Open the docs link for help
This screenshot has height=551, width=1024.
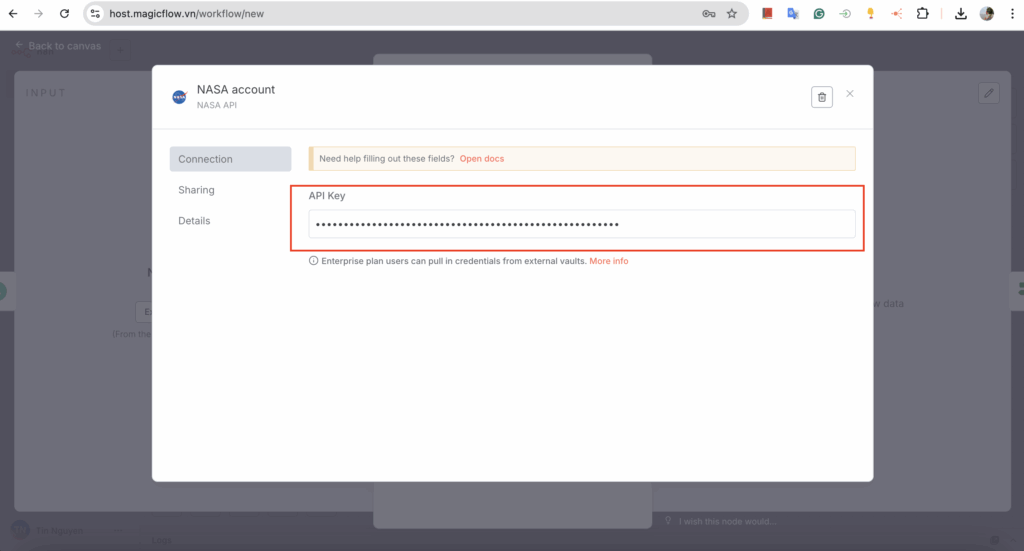[482, 159]
